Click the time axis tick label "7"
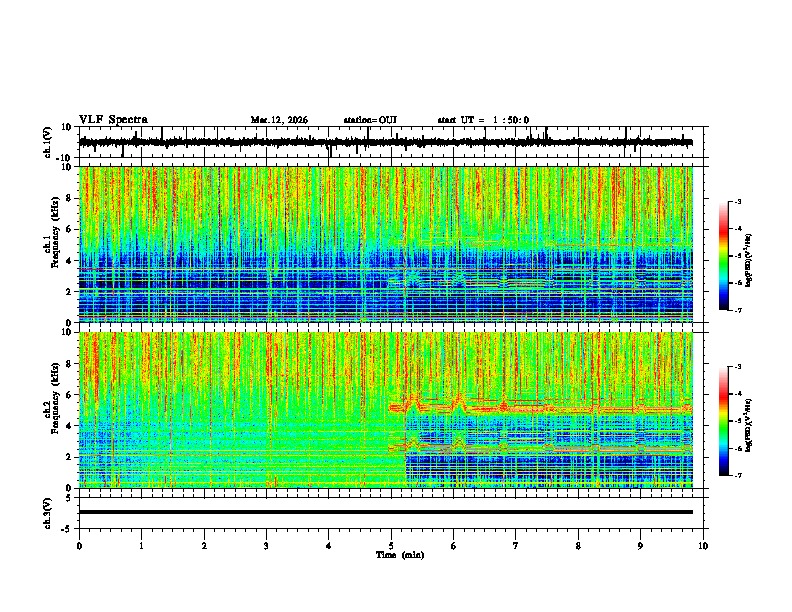Viewport: 792px width, 612px height. click(x=516, y=546)
